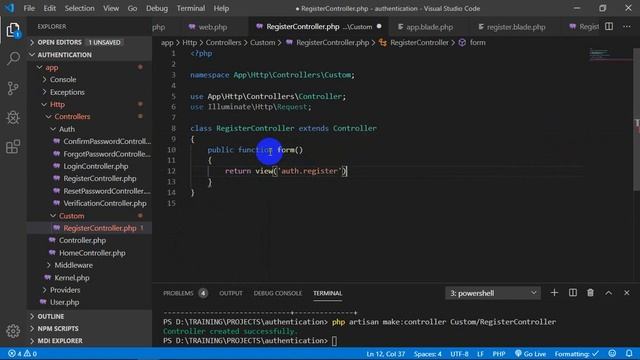Collapse the app folder
640x360 pixels.
point(89,67)
